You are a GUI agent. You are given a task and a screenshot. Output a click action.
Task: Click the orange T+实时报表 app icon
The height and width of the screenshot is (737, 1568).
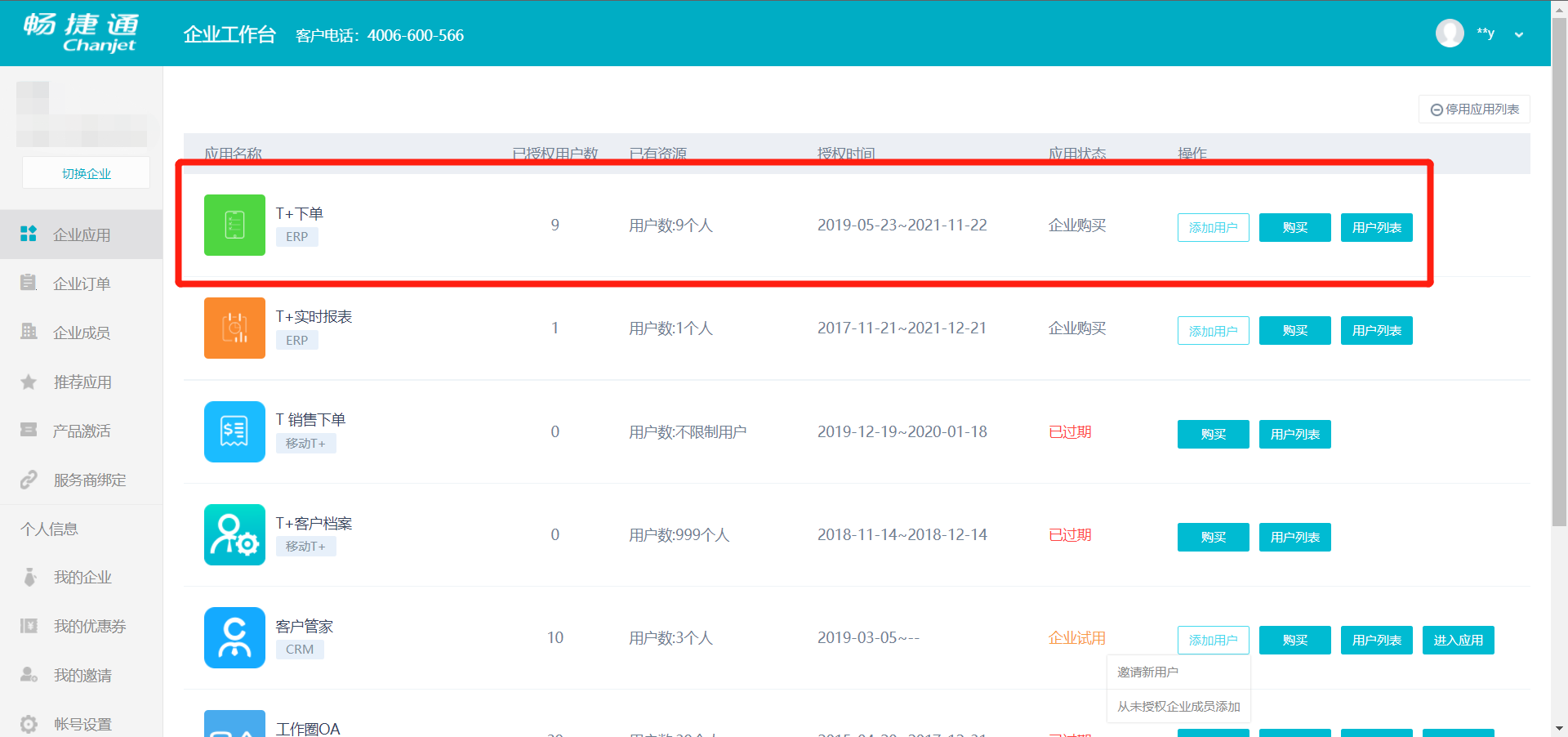234,328
